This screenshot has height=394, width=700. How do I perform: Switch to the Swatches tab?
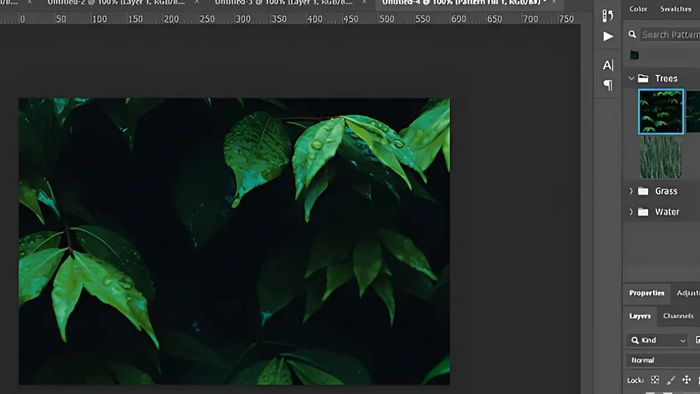point(675,9)
